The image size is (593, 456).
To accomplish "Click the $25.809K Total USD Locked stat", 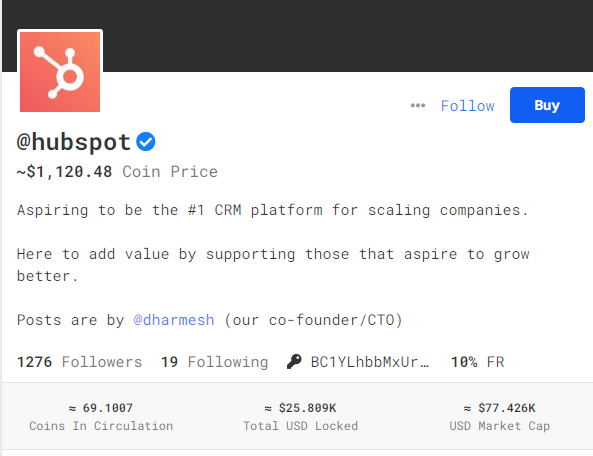I will pos(300,417).
